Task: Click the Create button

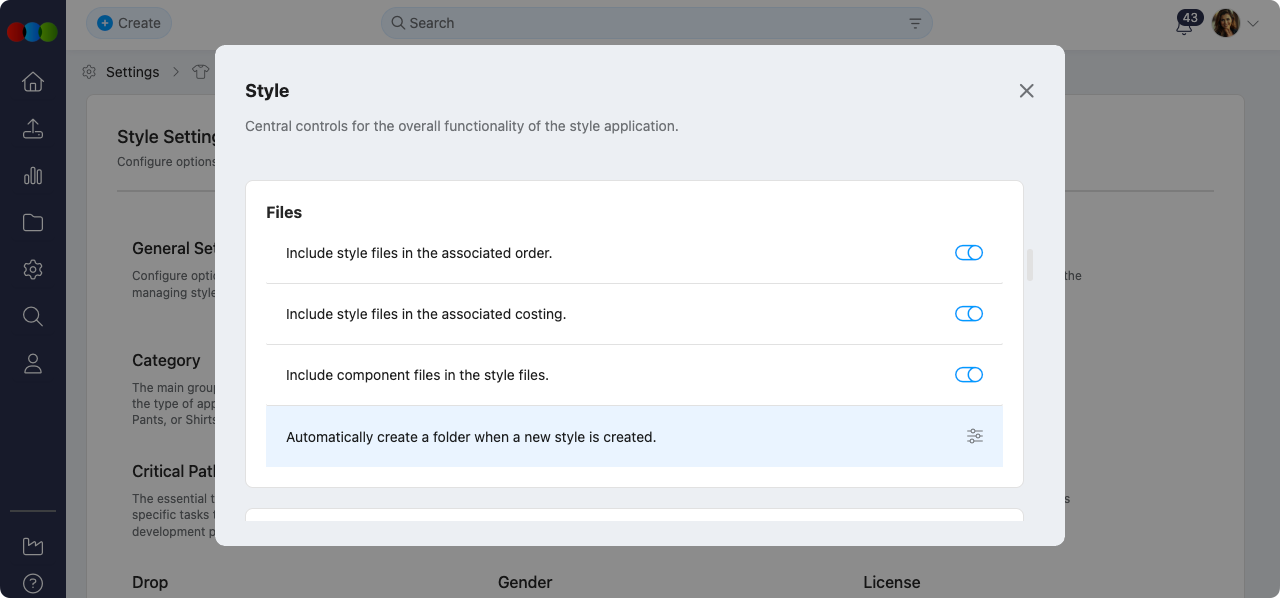Action: tap(129, 23)
